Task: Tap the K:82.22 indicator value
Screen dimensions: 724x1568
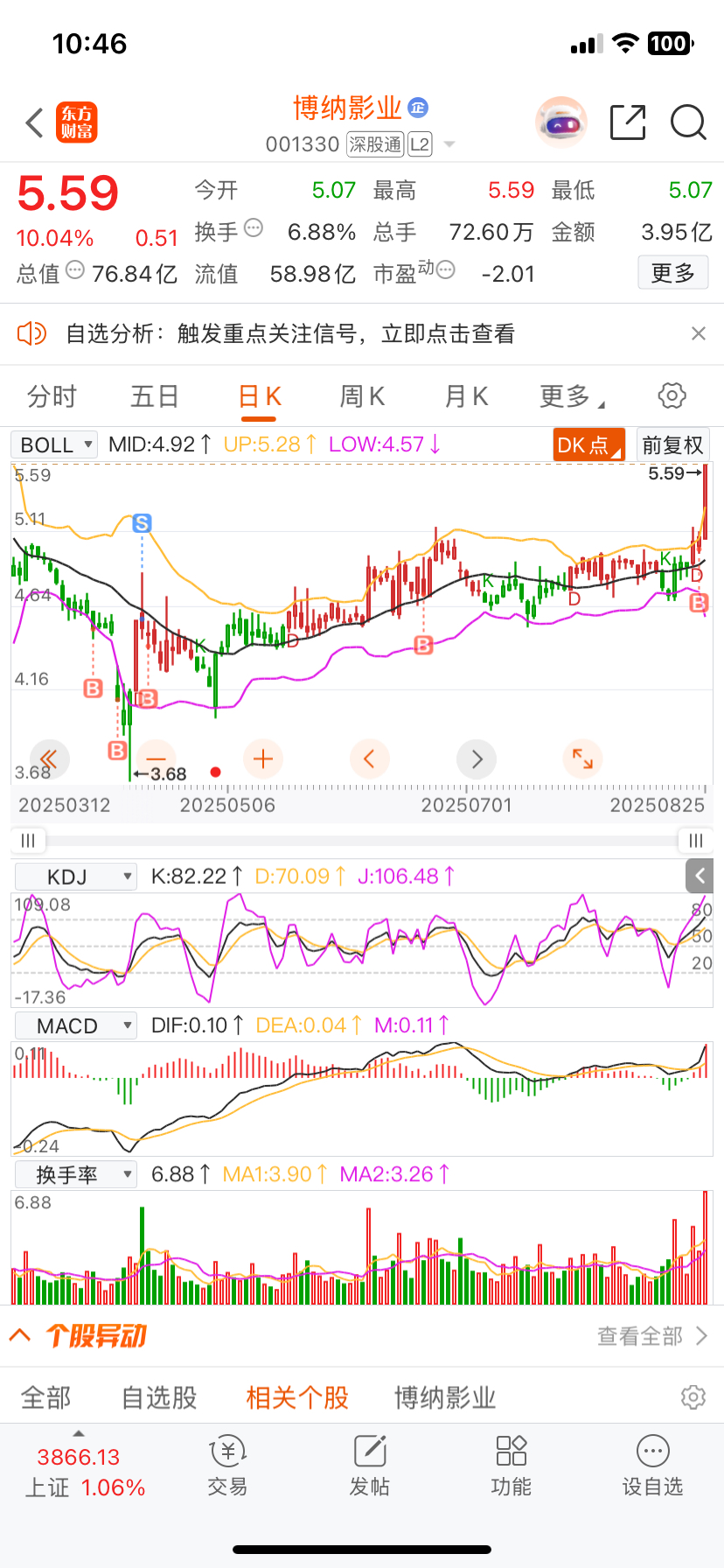Action: pyautogui.click(x=197, y=876)
